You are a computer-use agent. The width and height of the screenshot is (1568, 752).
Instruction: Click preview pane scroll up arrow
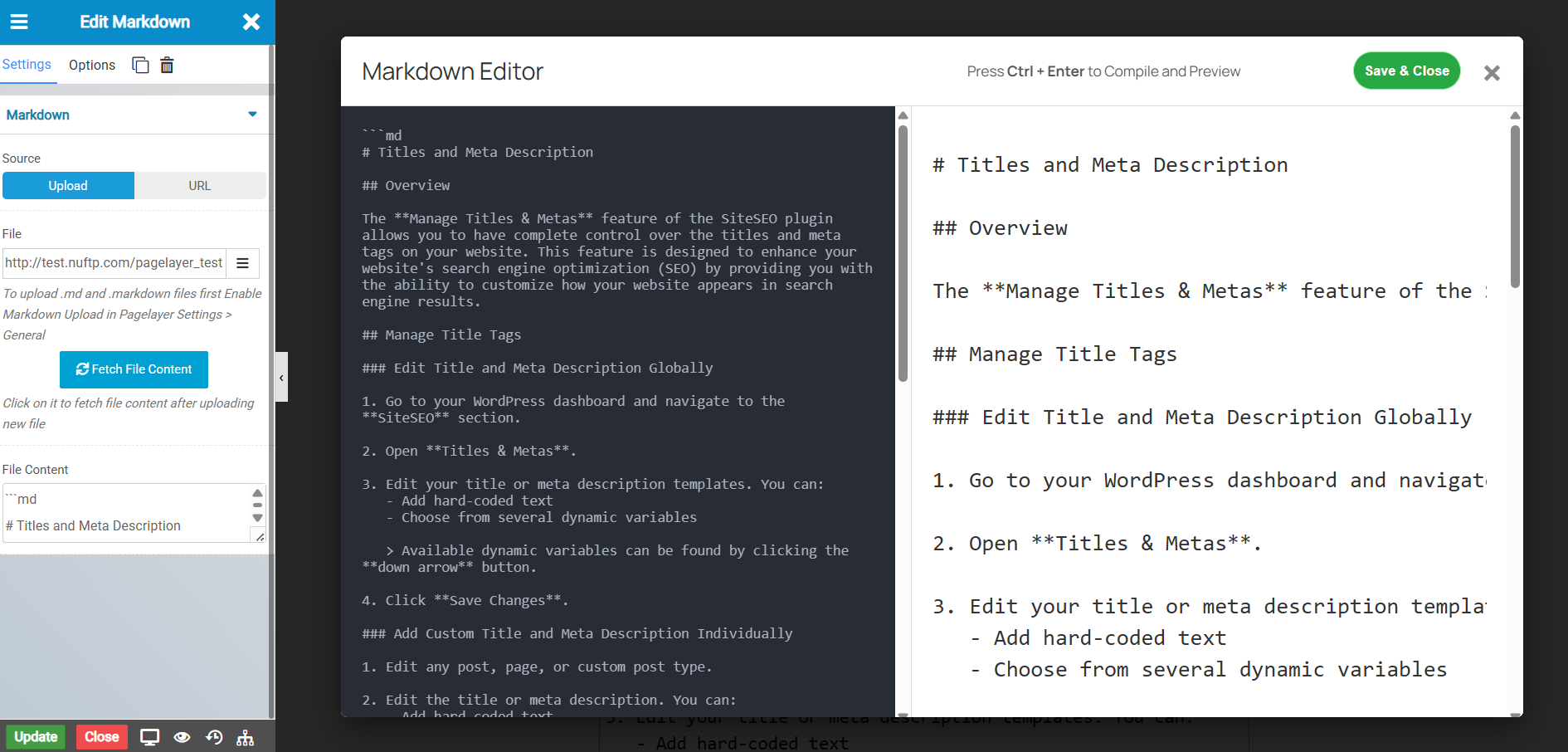(1515, 116)
